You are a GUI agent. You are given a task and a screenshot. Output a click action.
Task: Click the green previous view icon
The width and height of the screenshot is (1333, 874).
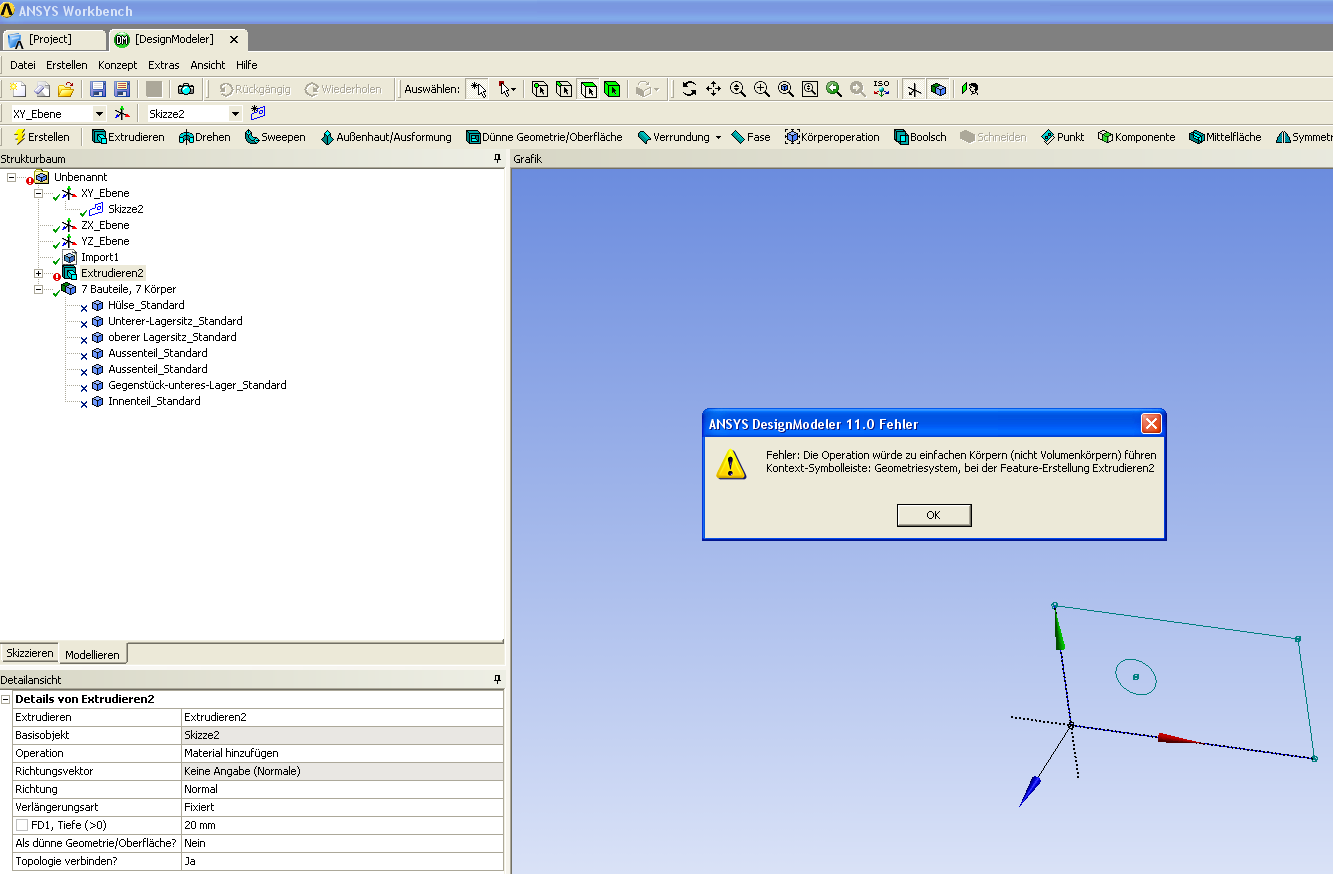tap(834, 89)
